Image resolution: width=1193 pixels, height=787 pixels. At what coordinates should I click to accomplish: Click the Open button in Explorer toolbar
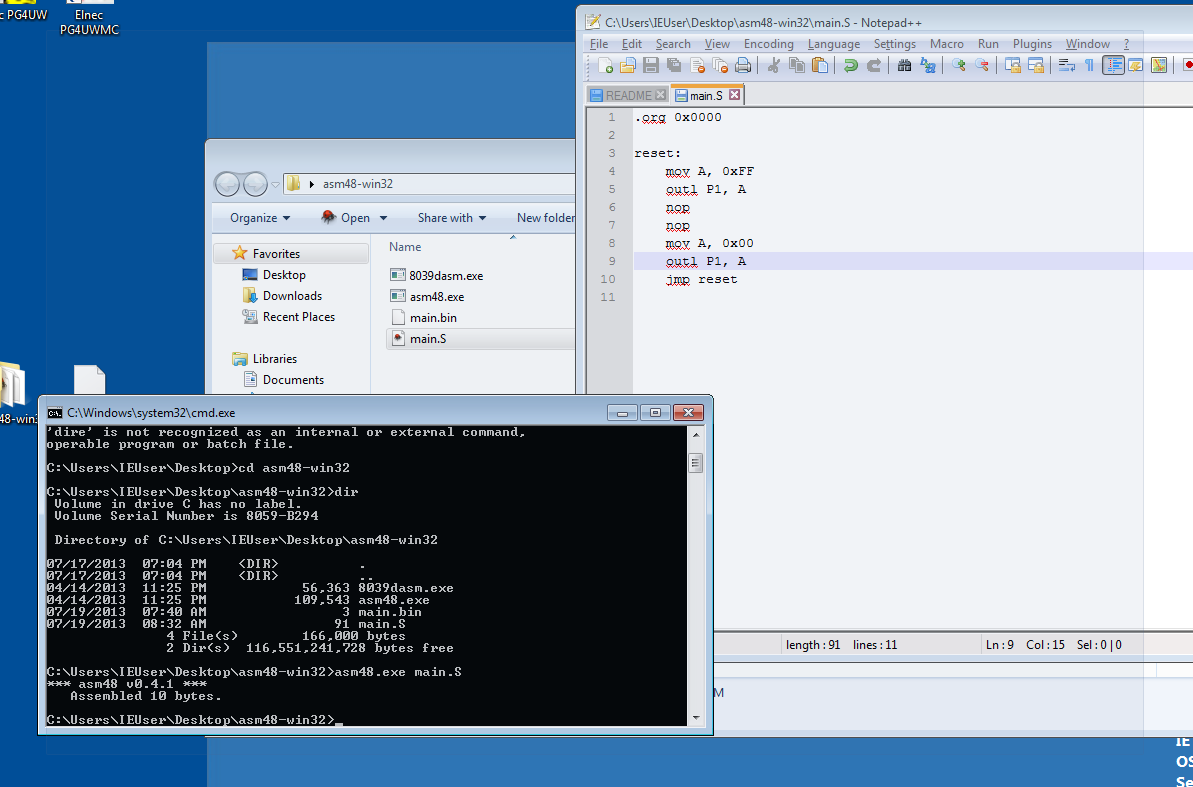click(x=346, y=218)
